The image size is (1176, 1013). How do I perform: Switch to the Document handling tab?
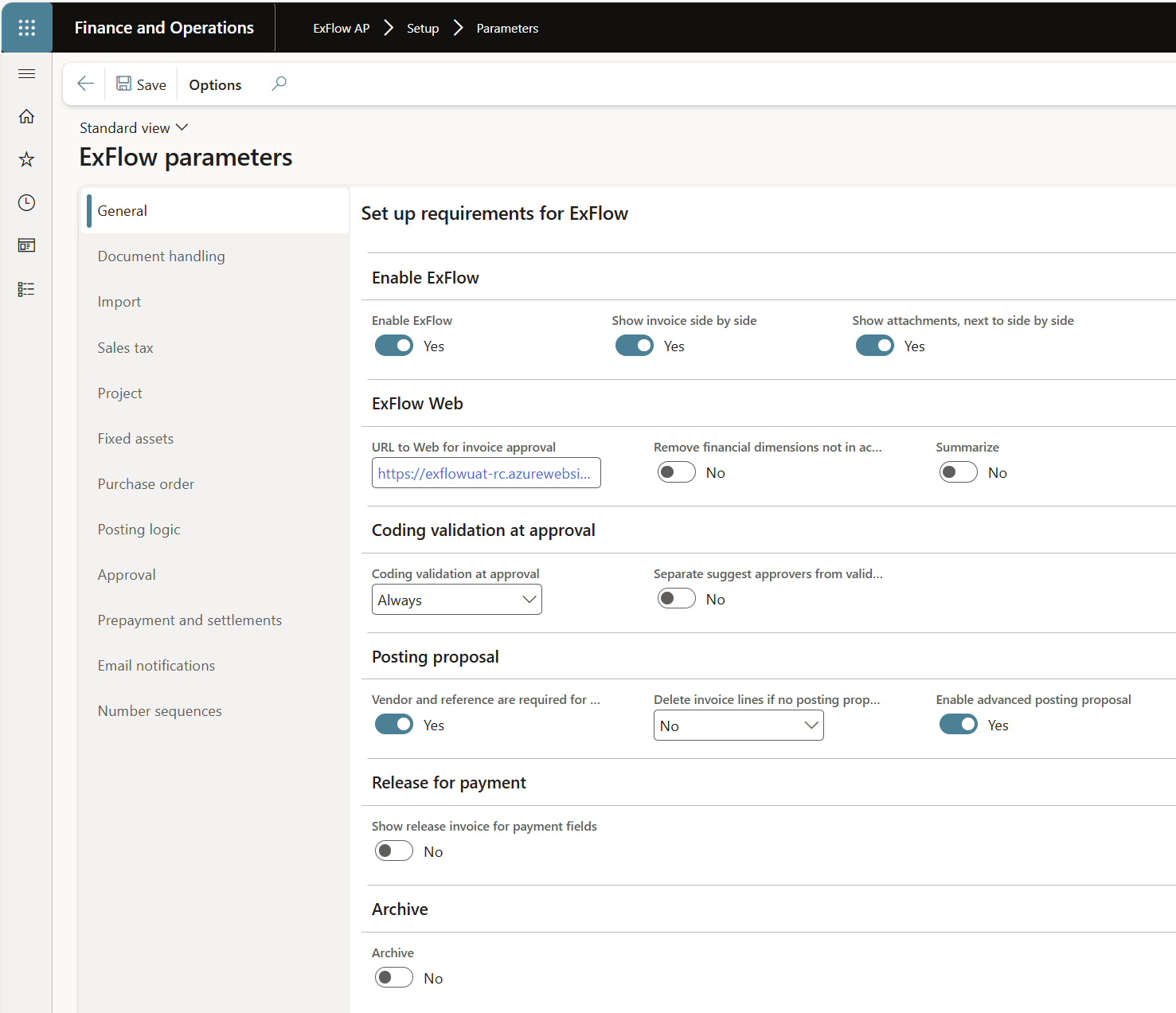[161, 256]
